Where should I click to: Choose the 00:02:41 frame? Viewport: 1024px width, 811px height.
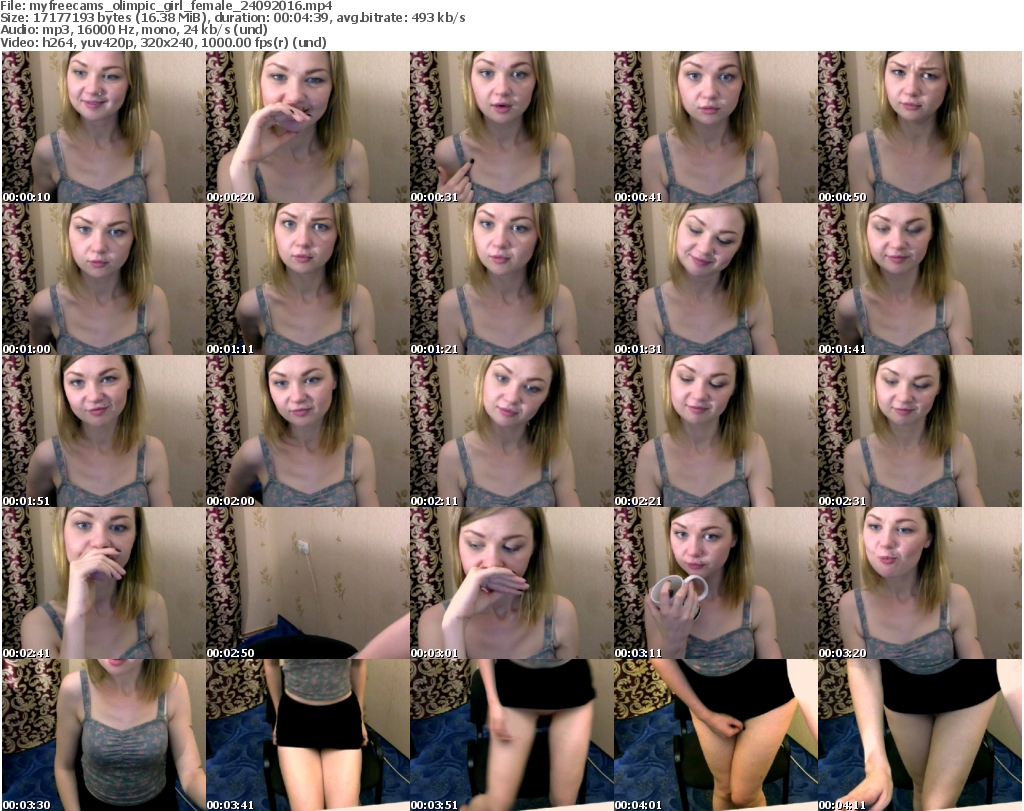pos(103,583)
